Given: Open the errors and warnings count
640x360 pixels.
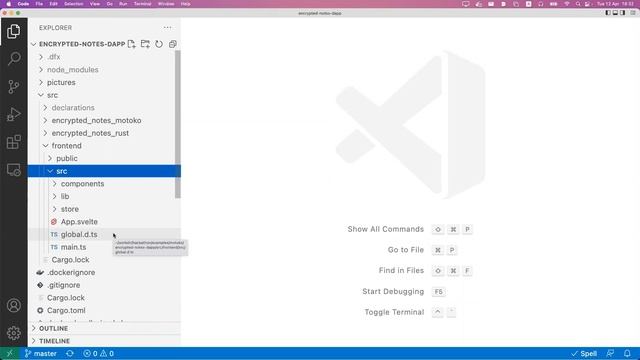Looking at the screenshot, I should [x=98, y=353].
